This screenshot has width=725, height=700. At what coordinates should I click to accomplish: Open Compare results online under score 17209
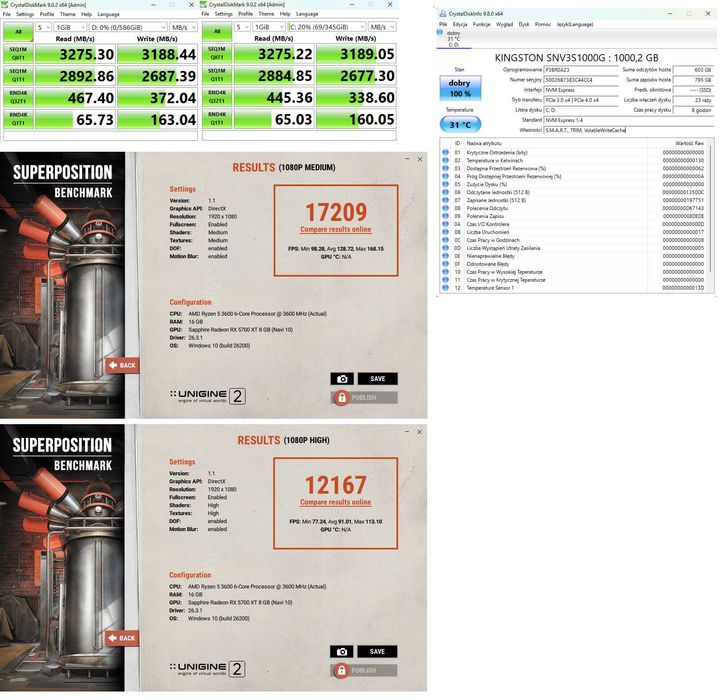[336, 229]
